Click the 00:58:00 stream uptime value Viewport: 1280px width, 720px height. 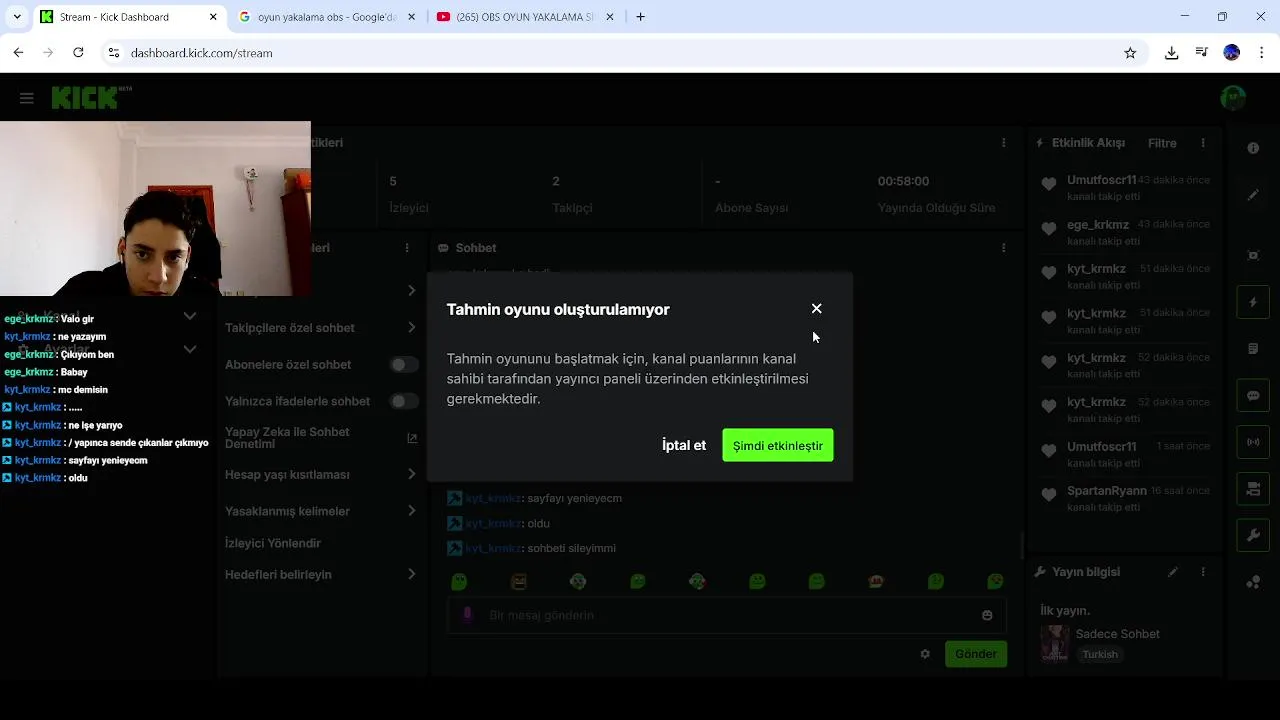(x=903, y=181)
